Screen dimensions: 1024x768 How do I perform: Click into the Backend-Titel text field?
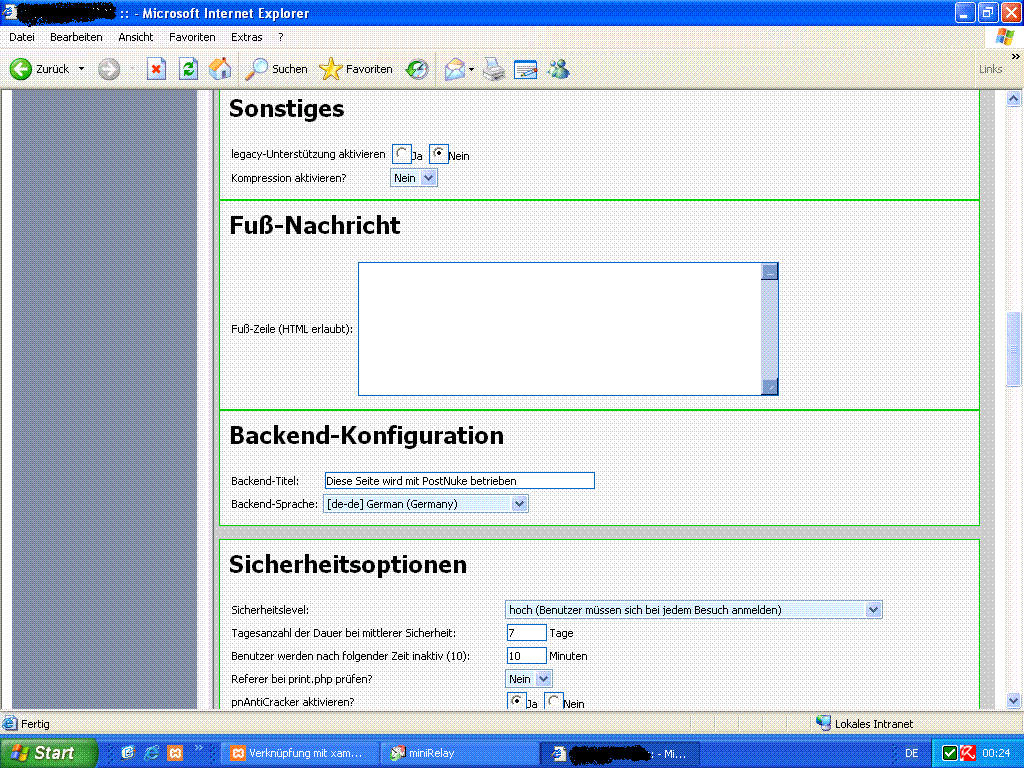pos(459,481)
